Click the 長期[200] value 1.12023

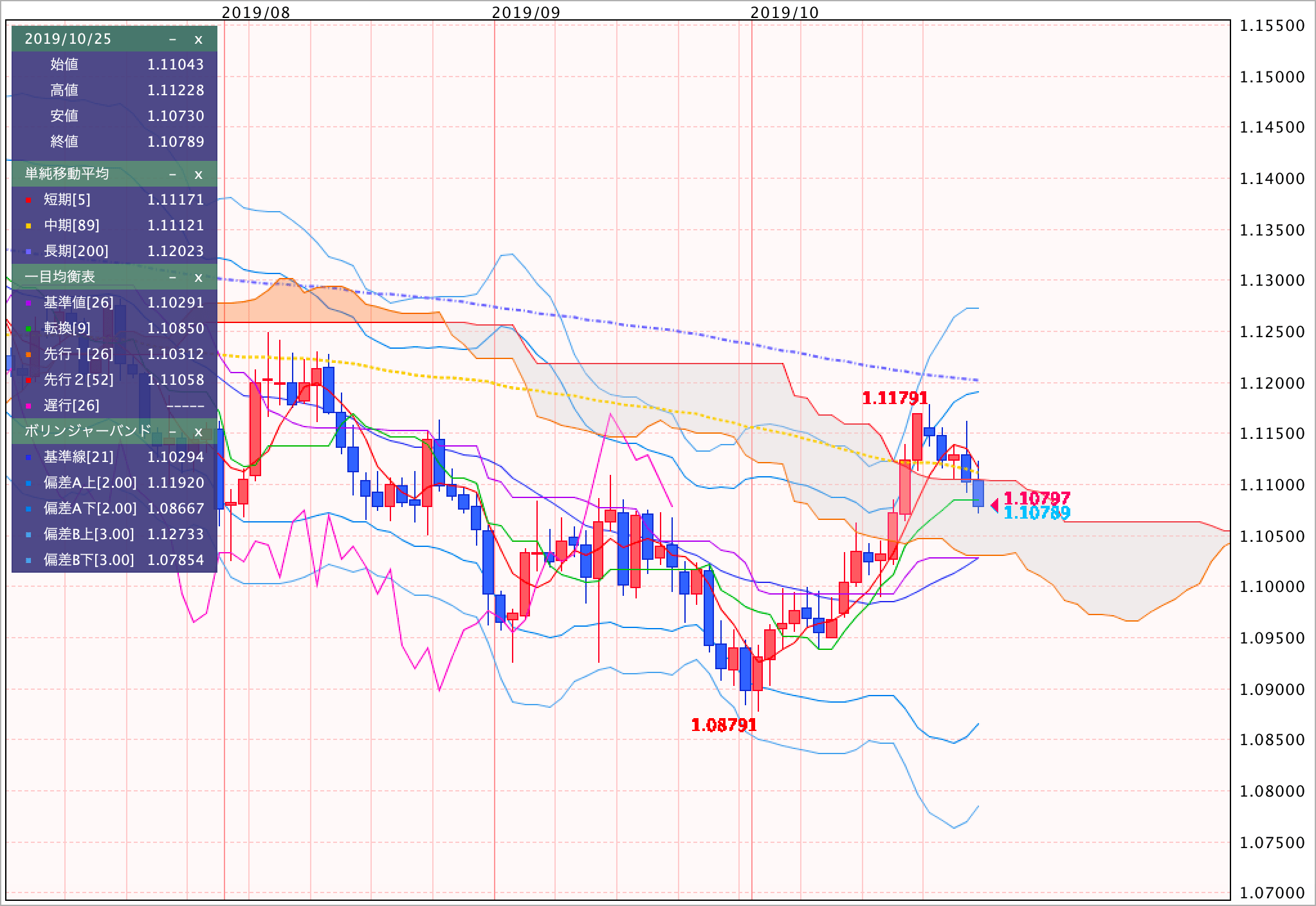(176, 252)
